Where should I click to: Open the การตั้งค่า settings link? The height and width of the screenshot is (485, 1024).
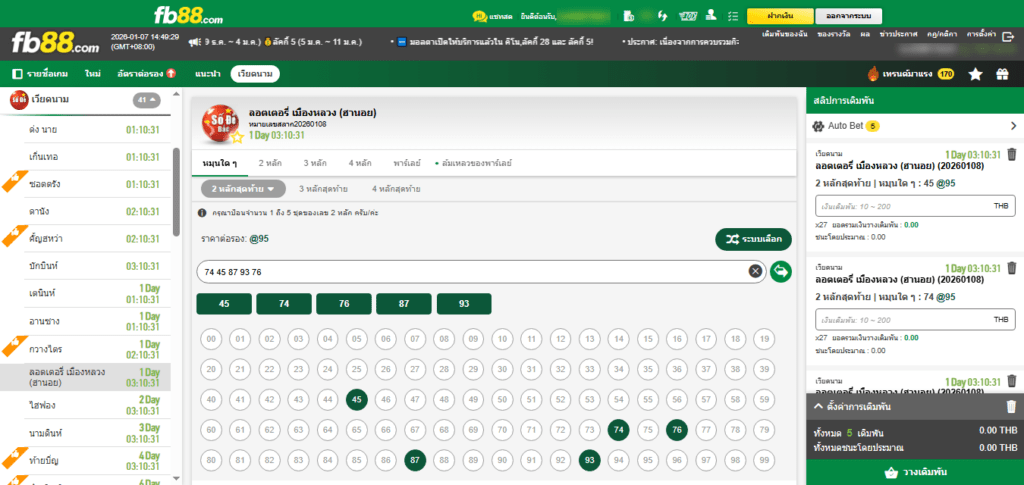980,33
